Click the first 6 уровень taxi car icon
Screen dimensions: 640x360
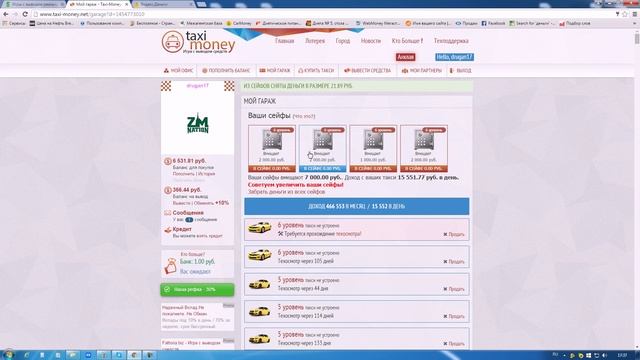click(260, 228)
